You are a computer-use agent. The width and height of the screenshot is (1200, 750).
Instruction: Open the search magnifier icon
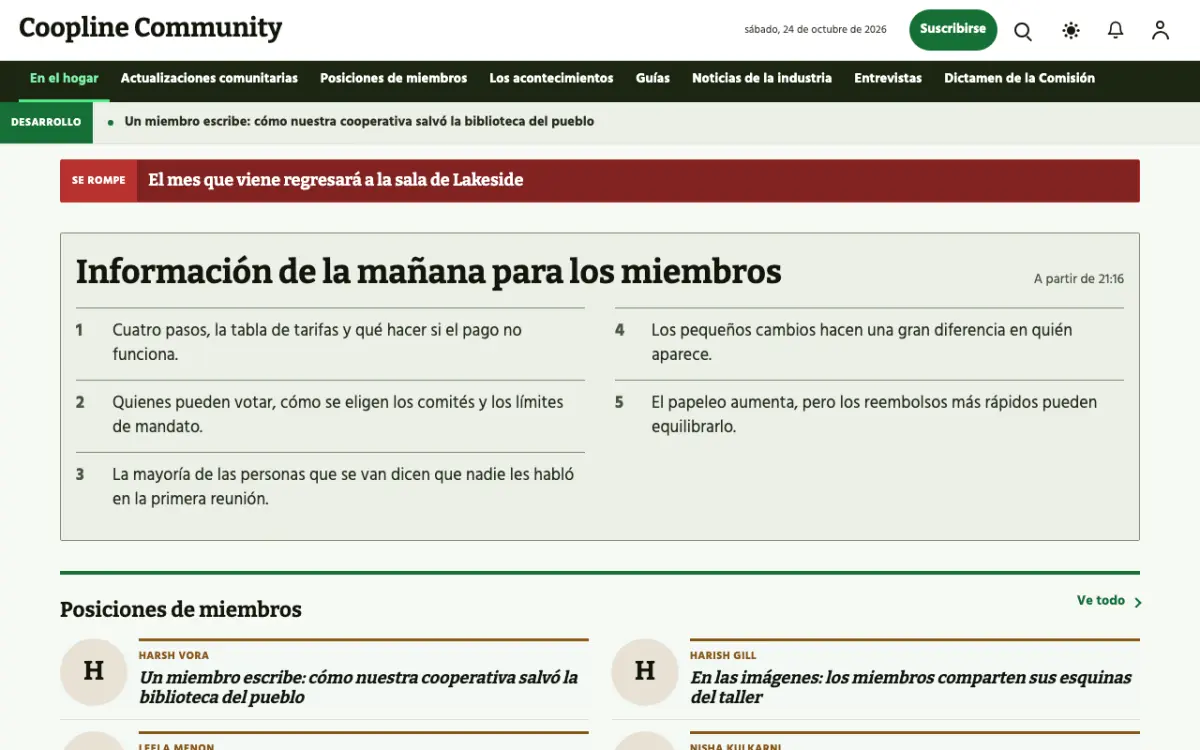(1023, 31)
